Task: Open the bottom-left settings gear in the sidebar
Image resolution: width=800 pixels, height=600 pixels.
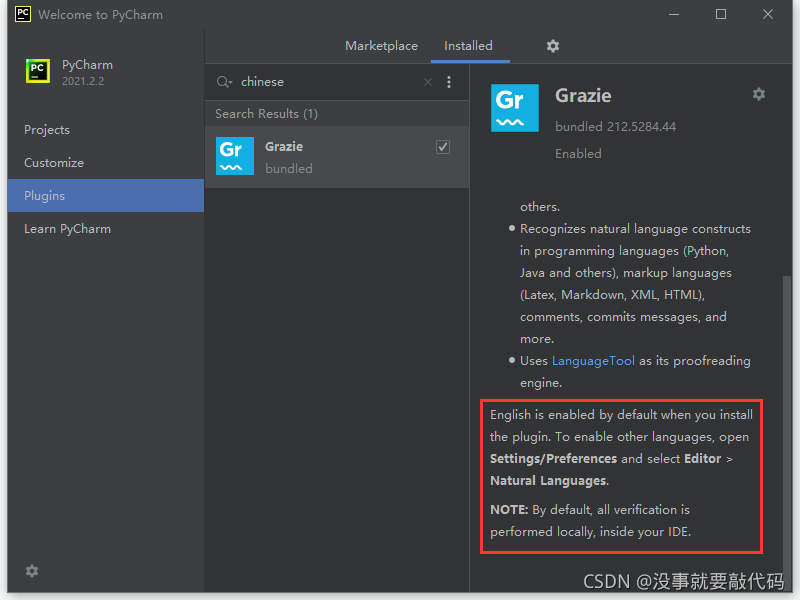Action: [x=32, y=571]
